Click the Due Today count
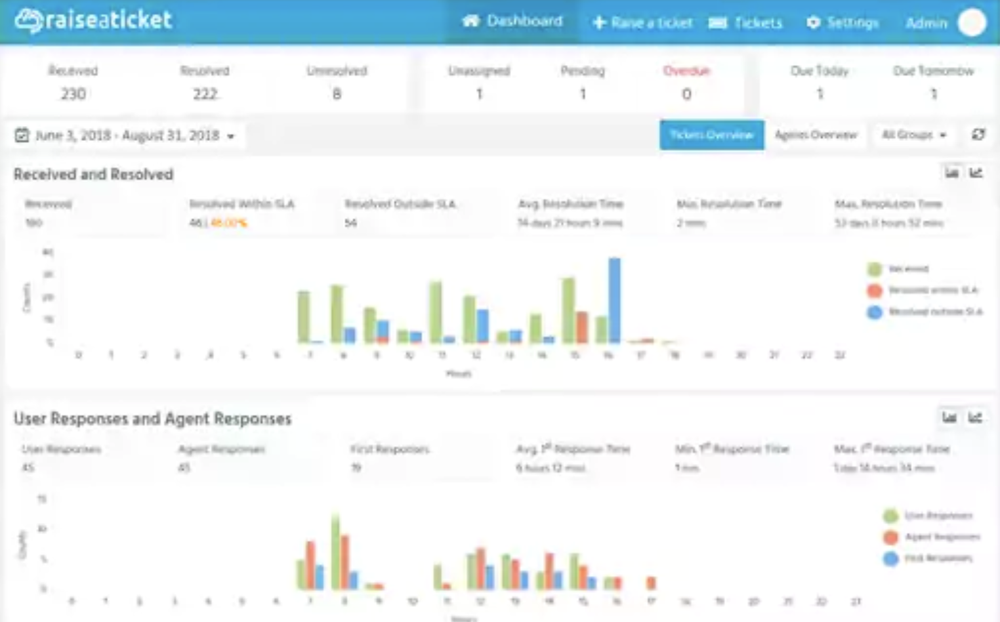The width and height of the screenshot is (1000, 622). (x=820, y=94)
